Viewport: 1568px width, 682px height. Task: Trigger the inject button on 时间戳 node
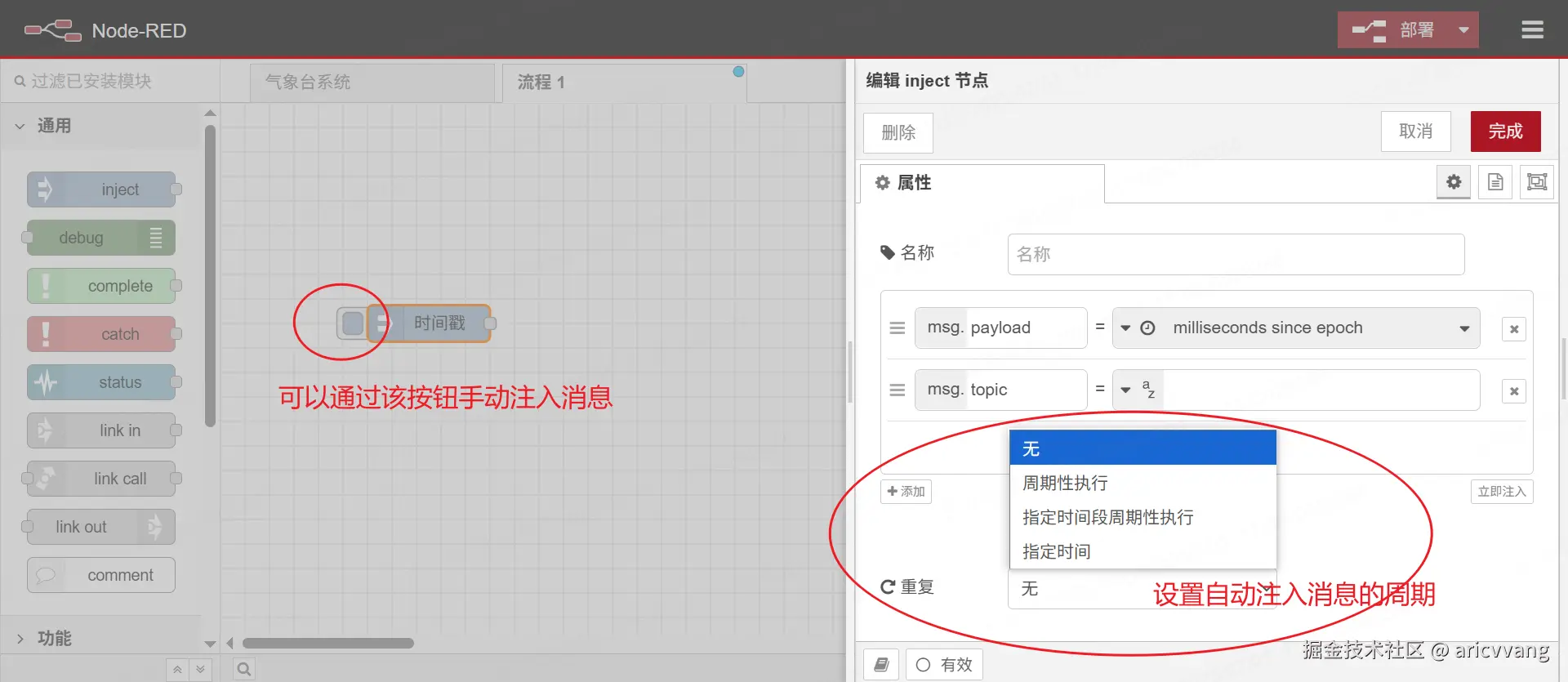[x=353, y=323]
